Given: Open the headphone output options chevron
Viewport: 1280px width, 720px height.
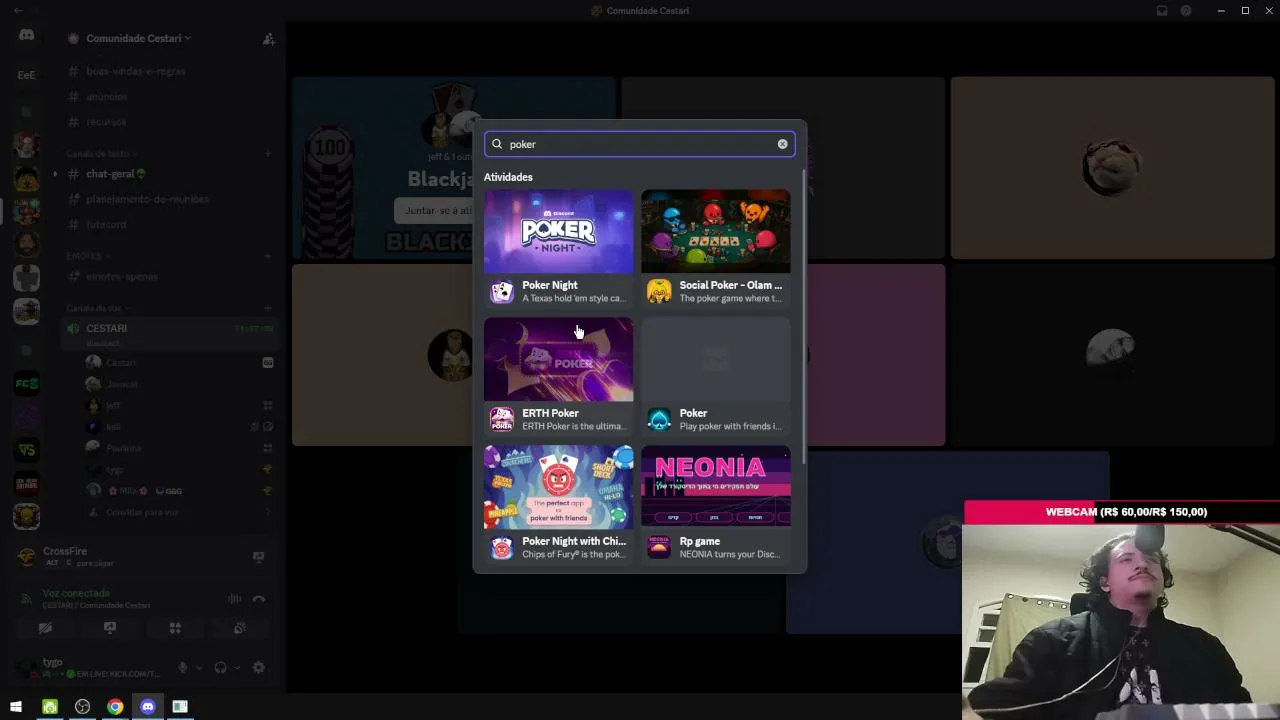Looking at the screenshot, I should [x=236, y=667].
